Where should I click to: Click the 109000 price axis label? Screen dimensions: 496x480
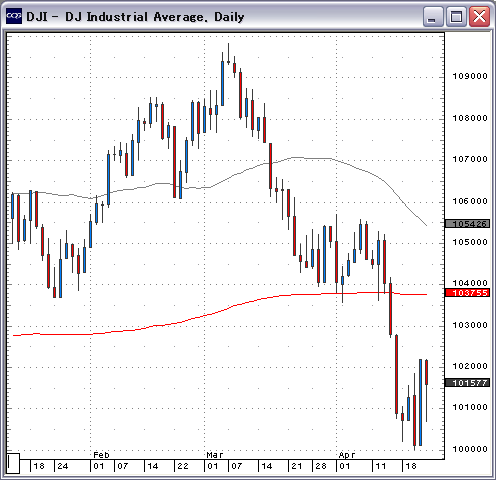470,76
